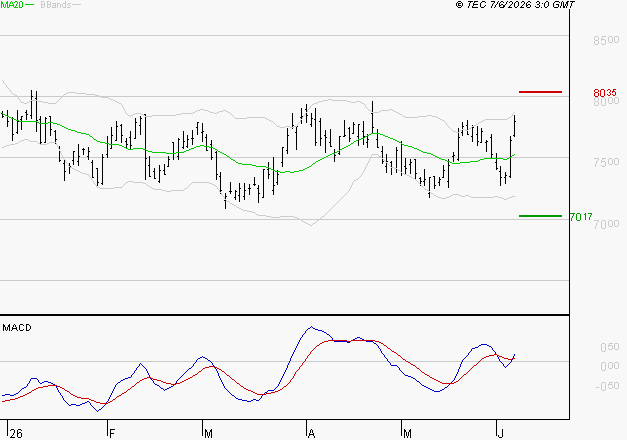Image resolution: width=627 pixels, height=440 pixels.
Task: Click the F February month marker
Action: (x=112, y=433)
